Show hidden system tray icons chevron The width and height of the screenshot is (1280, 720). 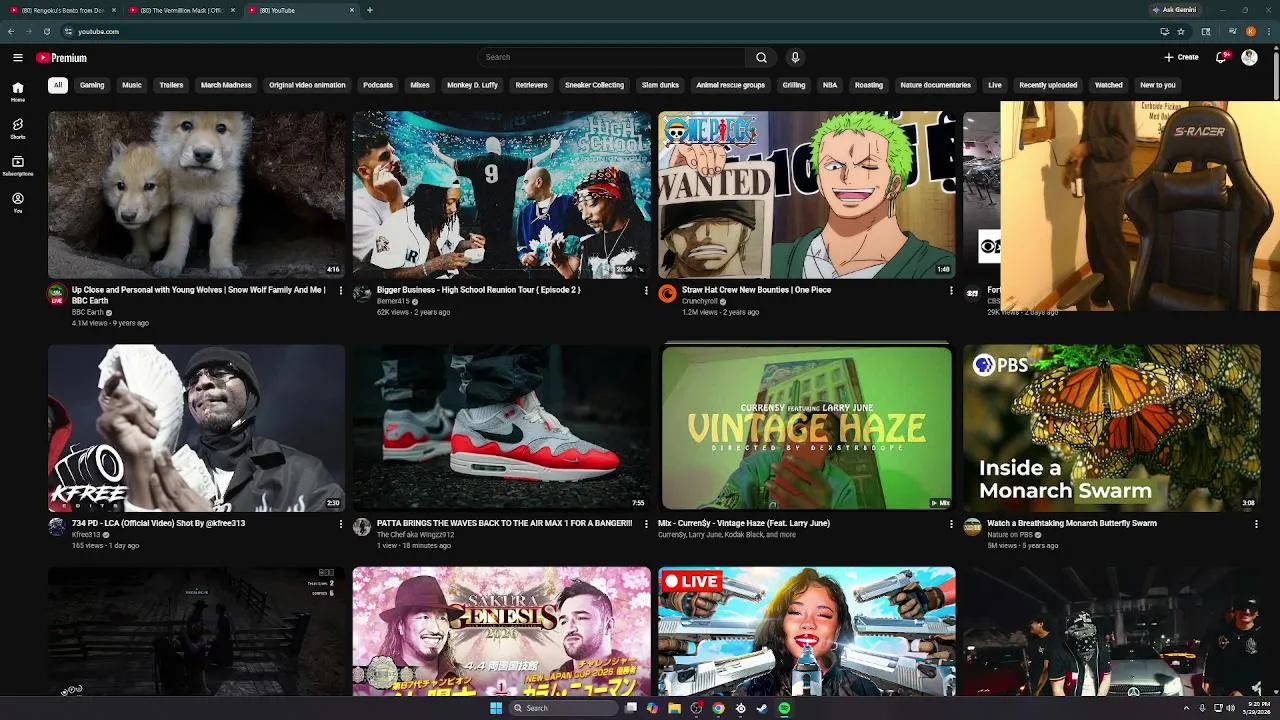pos(1186,708)
